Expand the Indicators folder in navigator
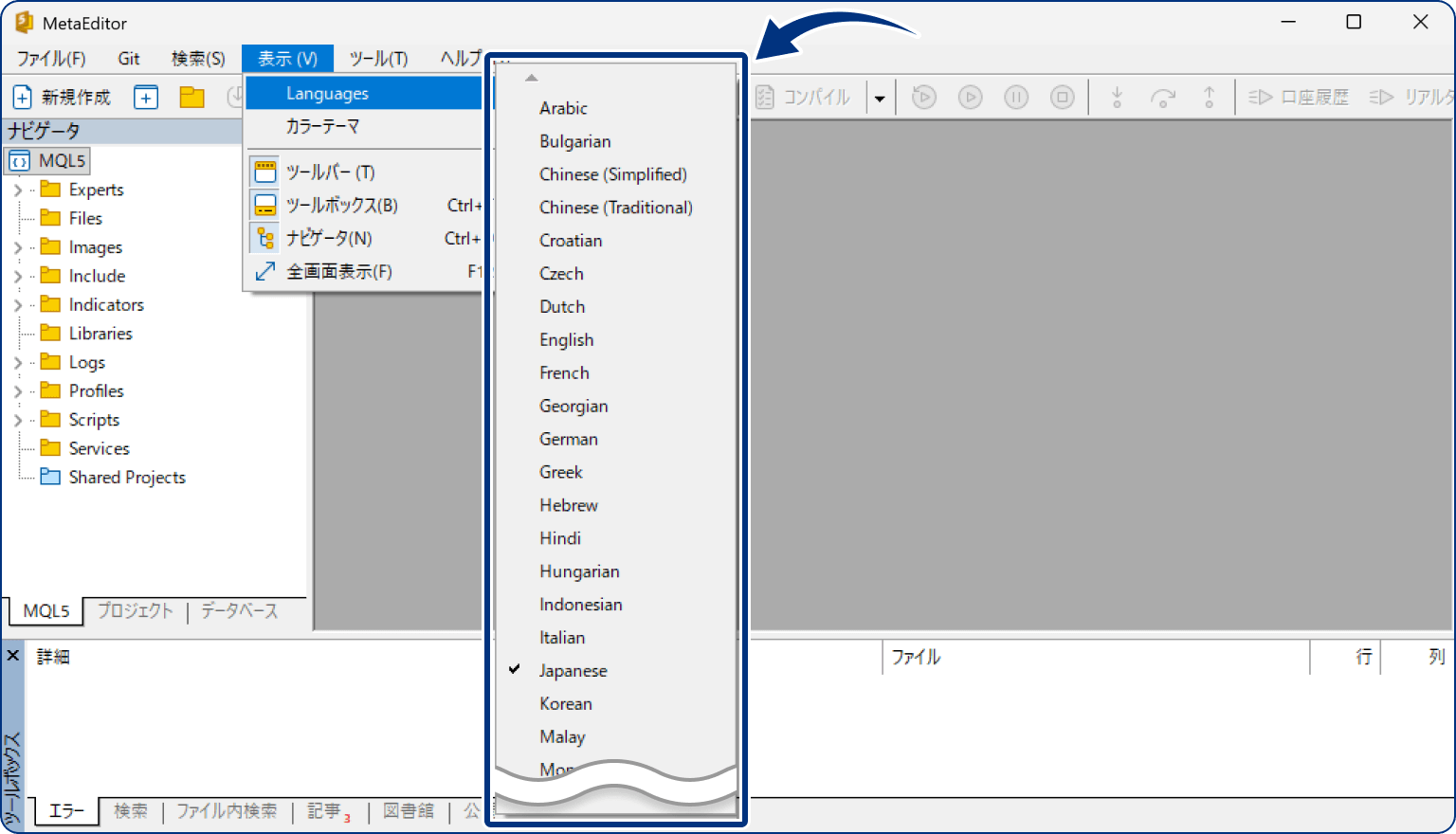Viewport: 1456px width, 834px height. 18,305
